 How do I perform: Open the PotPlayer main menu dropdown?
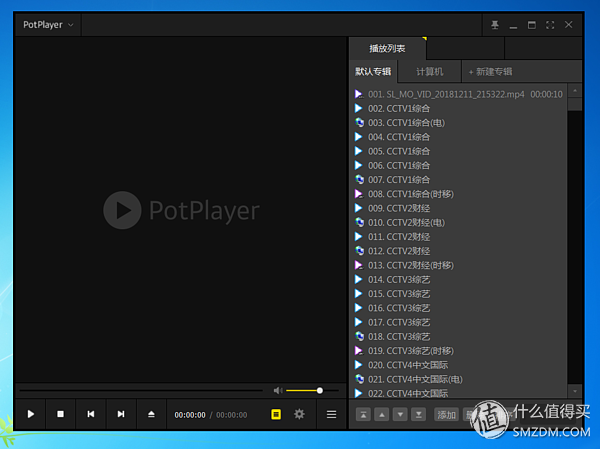(48, 24)
